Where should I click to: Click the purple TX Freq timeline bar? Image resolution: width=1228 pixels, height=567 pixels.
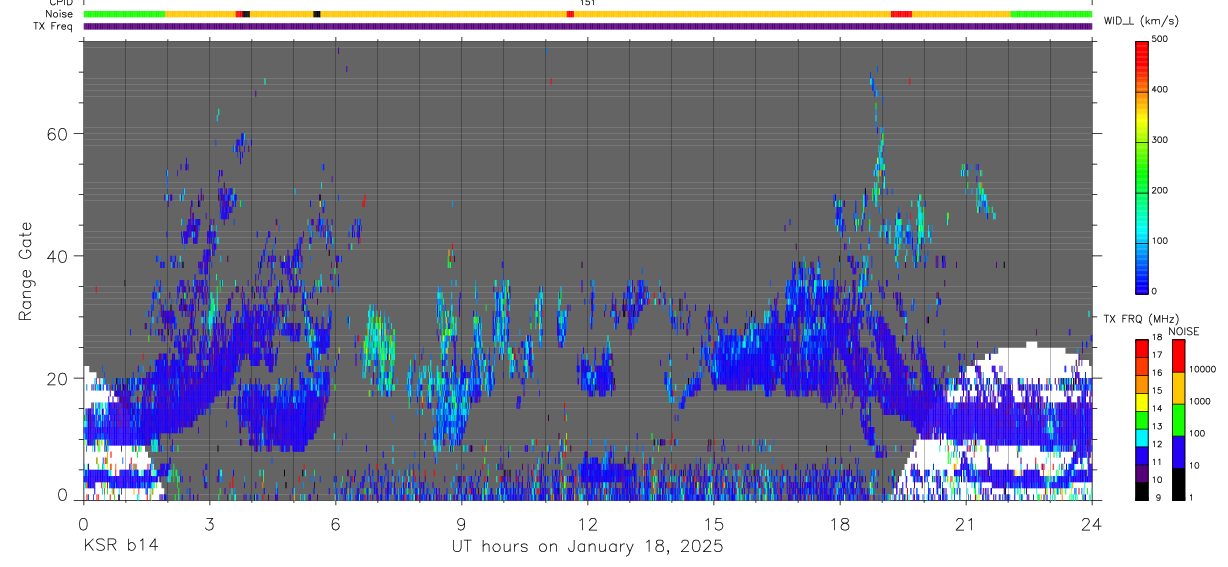pos(587,26)
